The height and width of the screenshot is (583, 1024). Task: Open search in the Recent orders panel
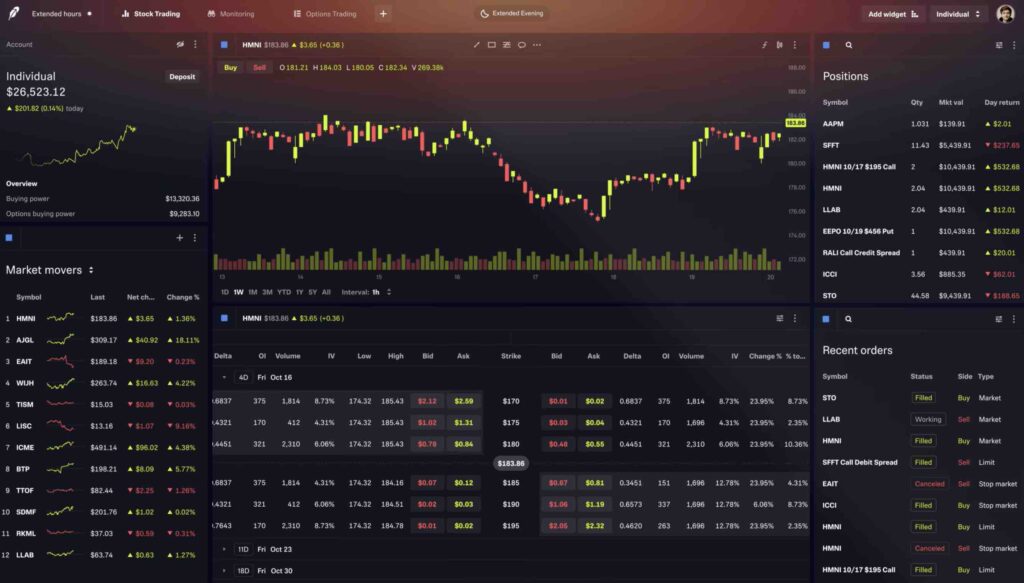coord(849,319)
